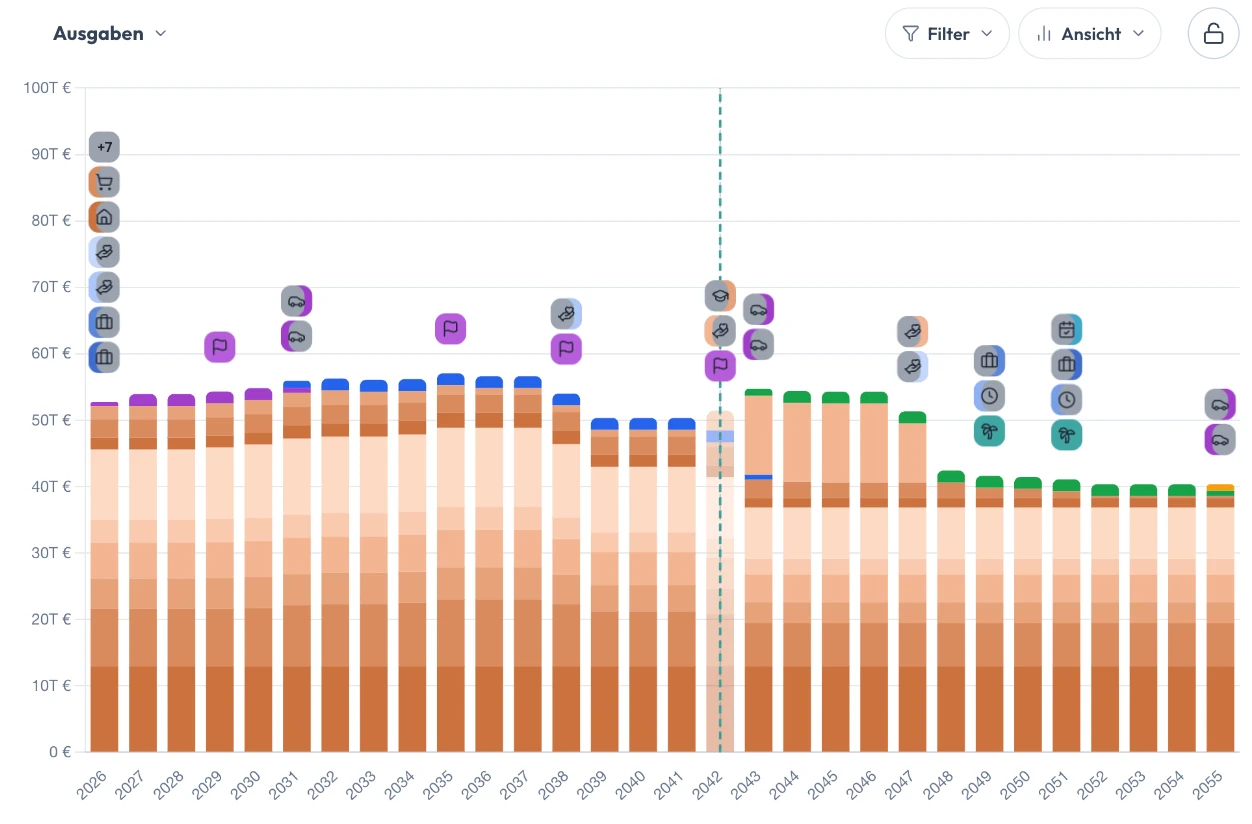The image size is (1252, 824).
Task: Open the +7 more events badge above 2026
Action: [x=104, y=147]
